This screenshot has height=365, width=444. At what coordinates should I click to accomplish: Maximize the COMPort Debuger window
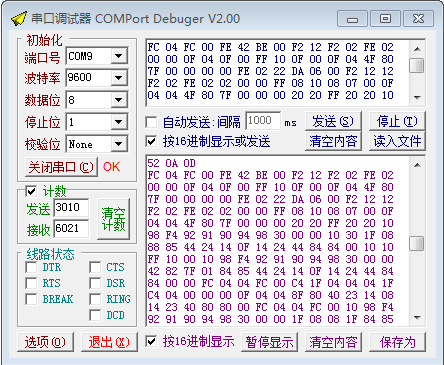tap(385, 19)
